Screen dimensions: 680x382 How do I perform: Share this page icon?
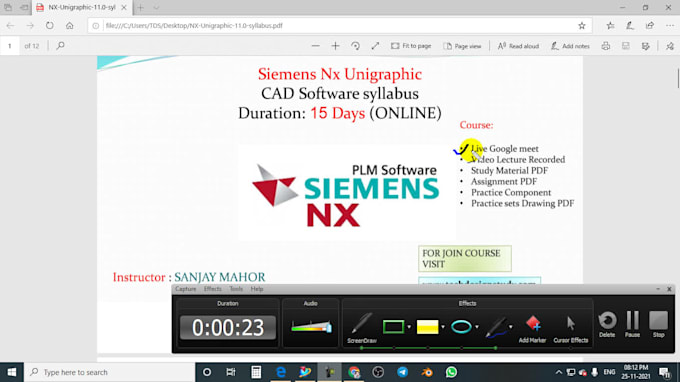650,26
